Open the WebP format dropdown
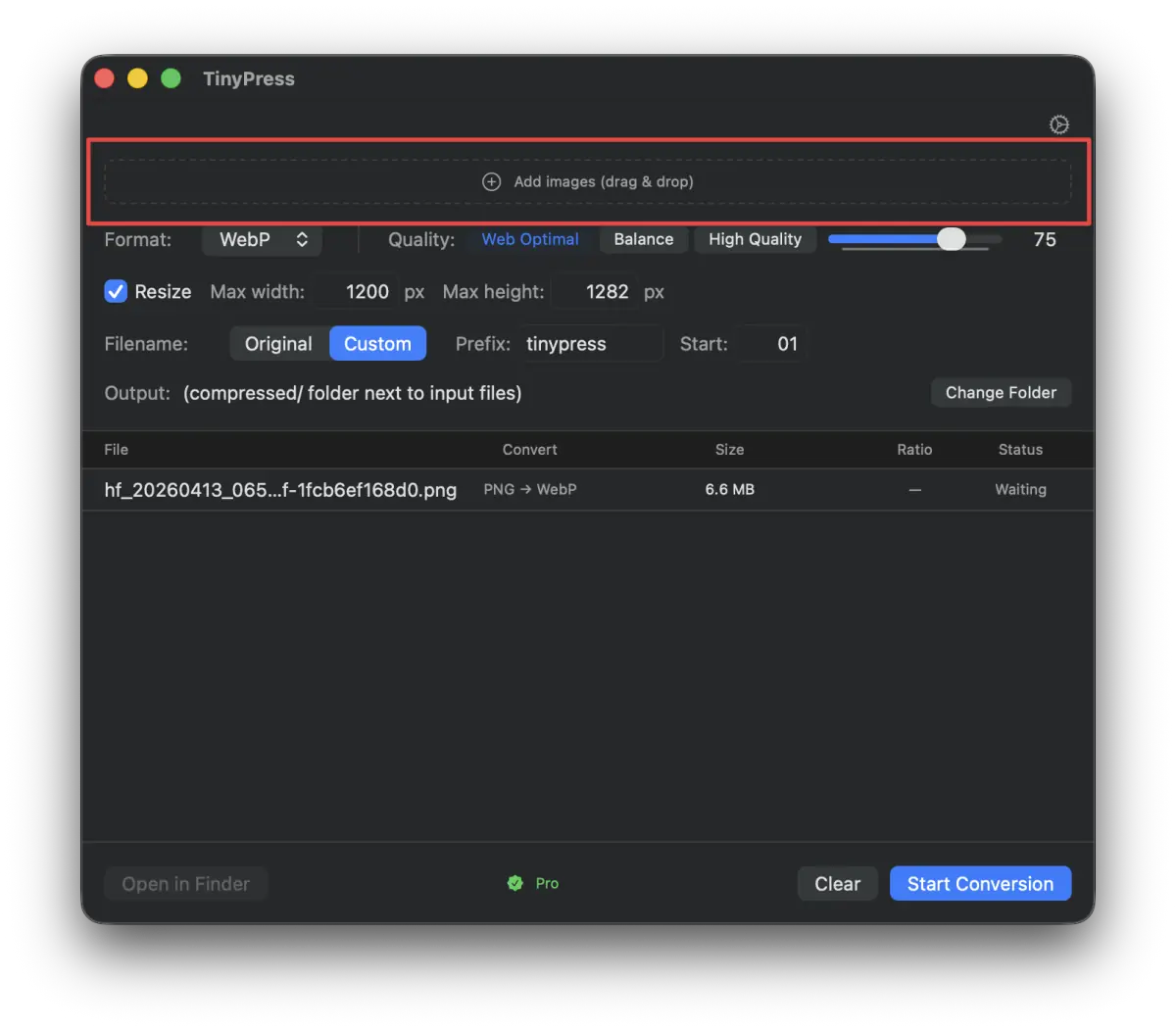Viewport: 1176px width, 1031px height. 263,239
